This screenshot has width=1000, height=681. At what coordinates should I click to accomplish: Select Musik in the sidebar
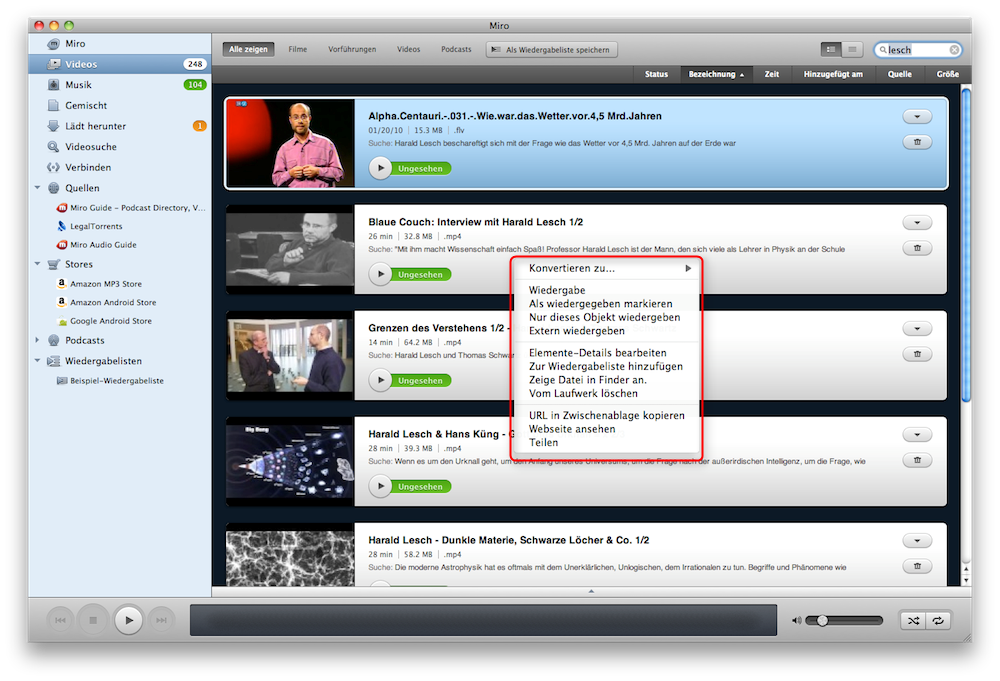tap(78, 85)
